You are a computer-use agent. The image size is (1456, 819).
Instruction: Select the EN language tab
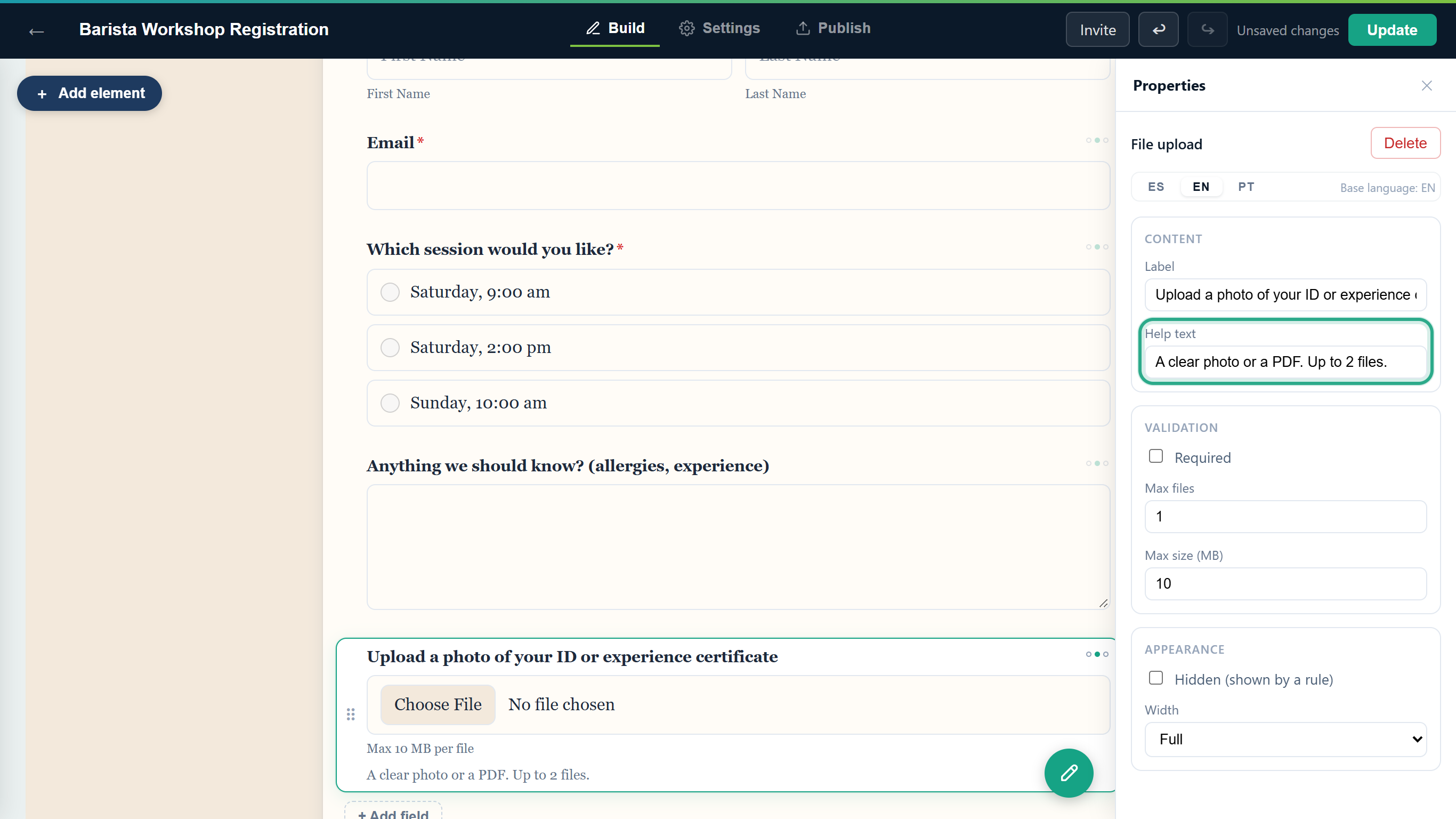point(1201,187)
